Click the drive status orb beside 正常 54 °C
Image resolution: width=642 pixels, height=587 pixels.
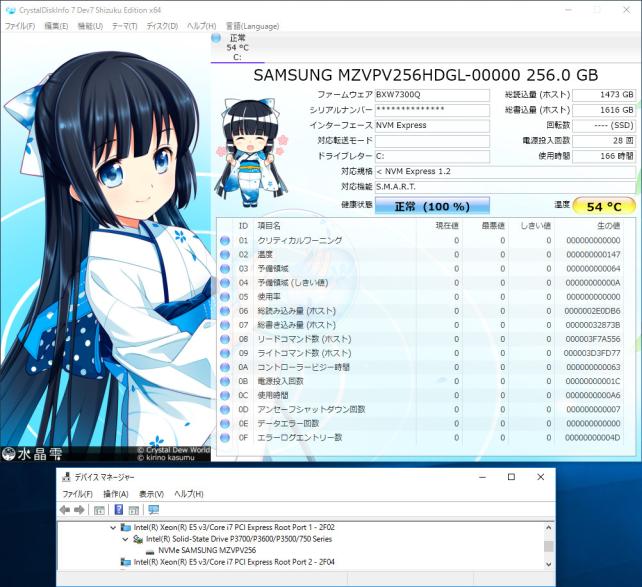tap(216, 38)
